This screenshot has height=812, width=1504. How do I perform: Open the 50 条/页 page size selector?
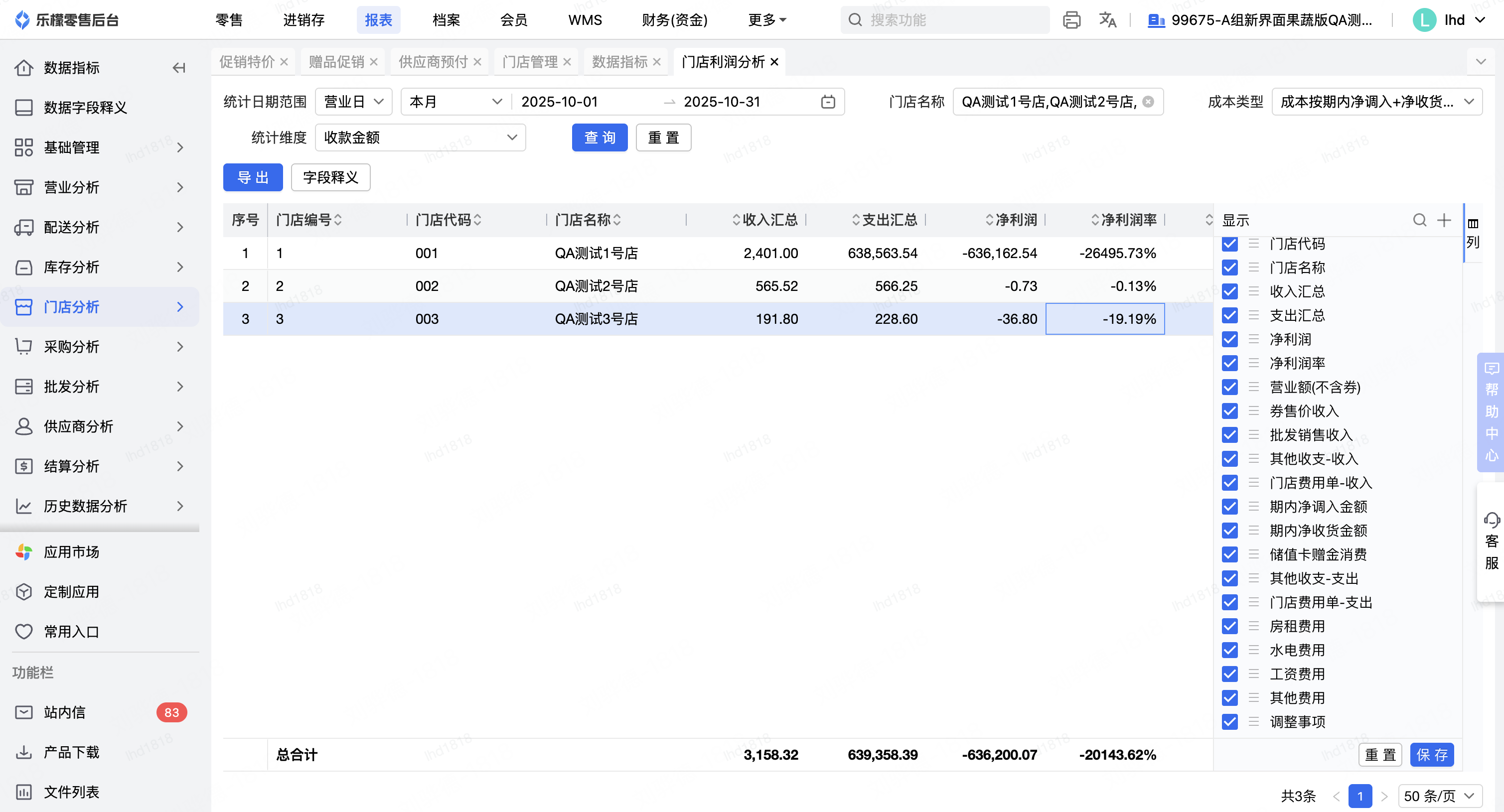tap(1439, 796)
